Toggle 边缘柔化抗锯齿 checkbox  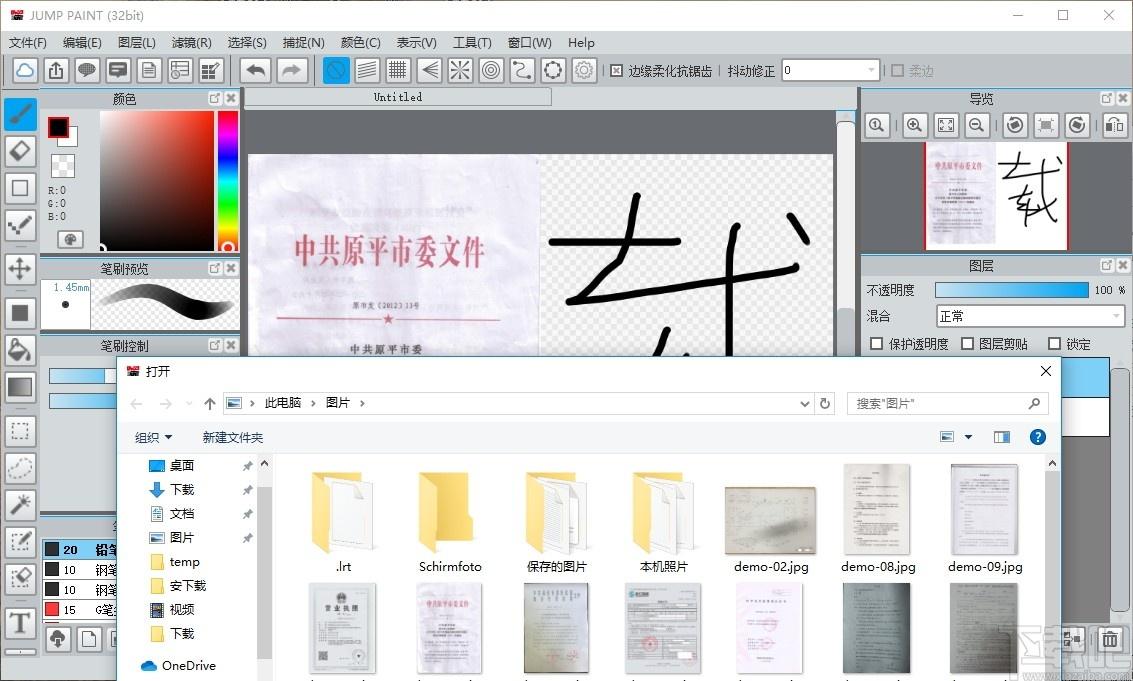(x=616, y=71)
